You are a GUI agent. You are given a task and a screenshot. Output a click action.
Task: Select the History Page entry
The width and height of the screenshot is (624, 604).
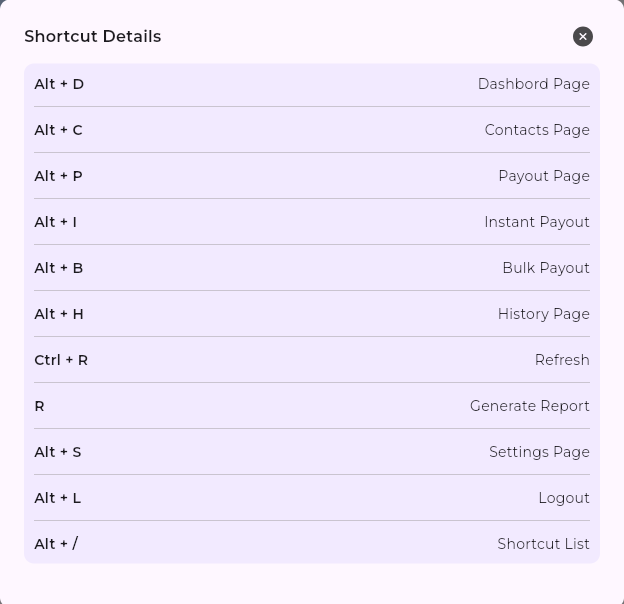(543, 314)
